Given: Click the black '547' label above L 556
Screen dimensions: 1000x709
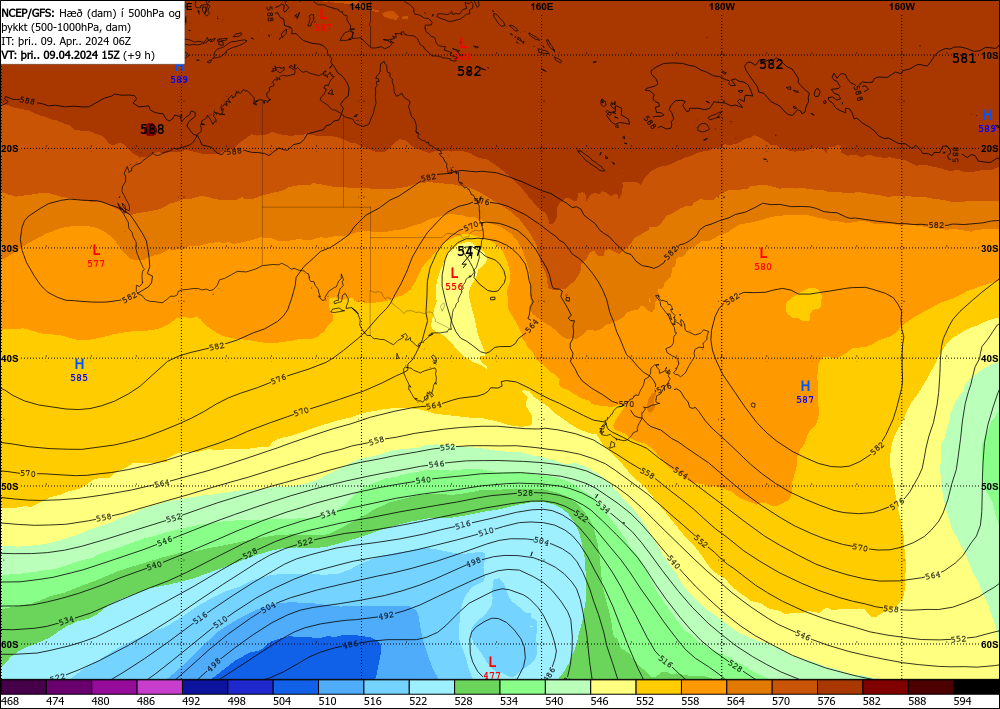Looking at the screenshot, I should pyautogui.click(x=469, y=251).
